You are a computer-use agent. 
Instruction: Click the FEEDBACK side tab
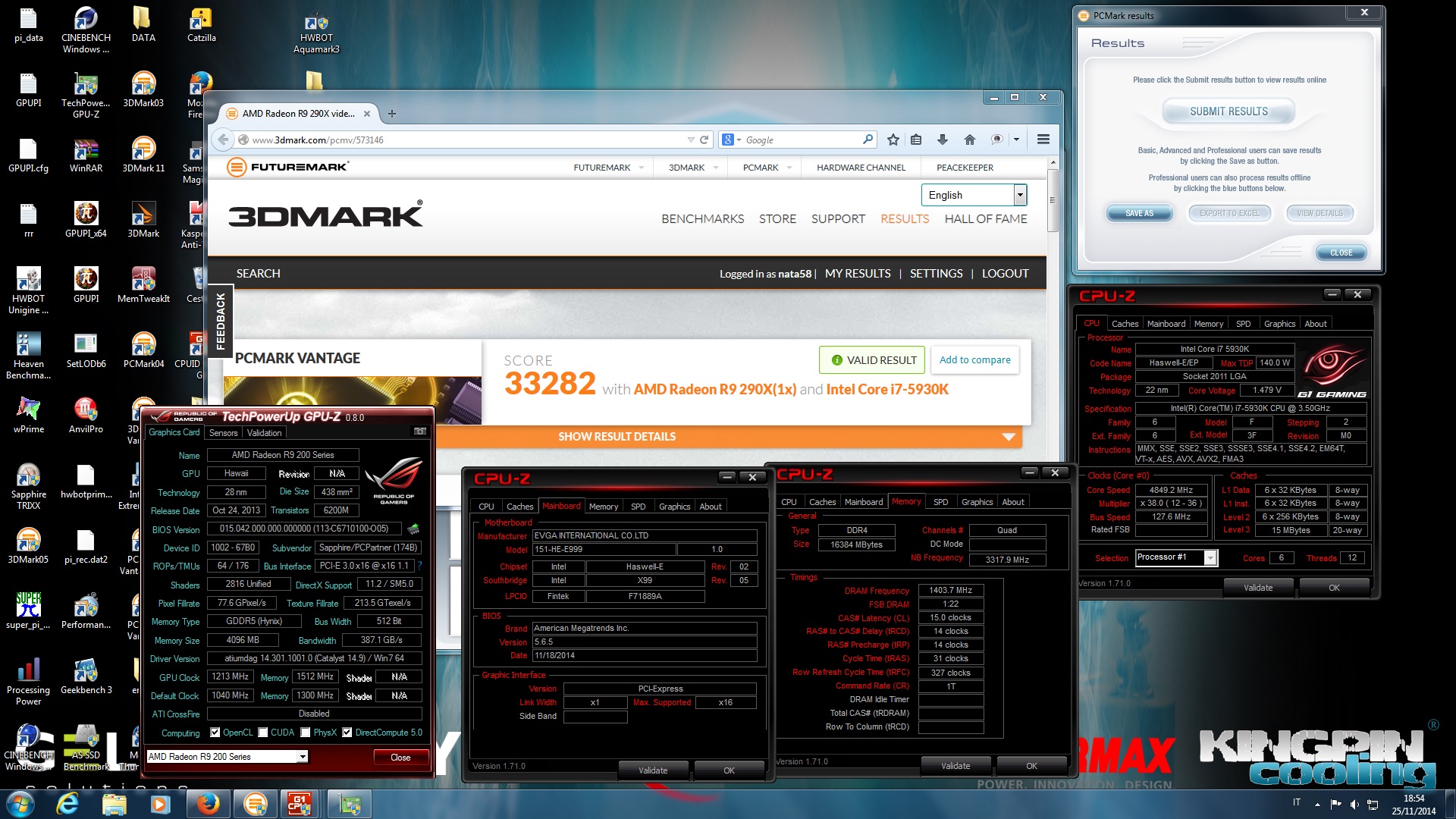click(221, 321)
